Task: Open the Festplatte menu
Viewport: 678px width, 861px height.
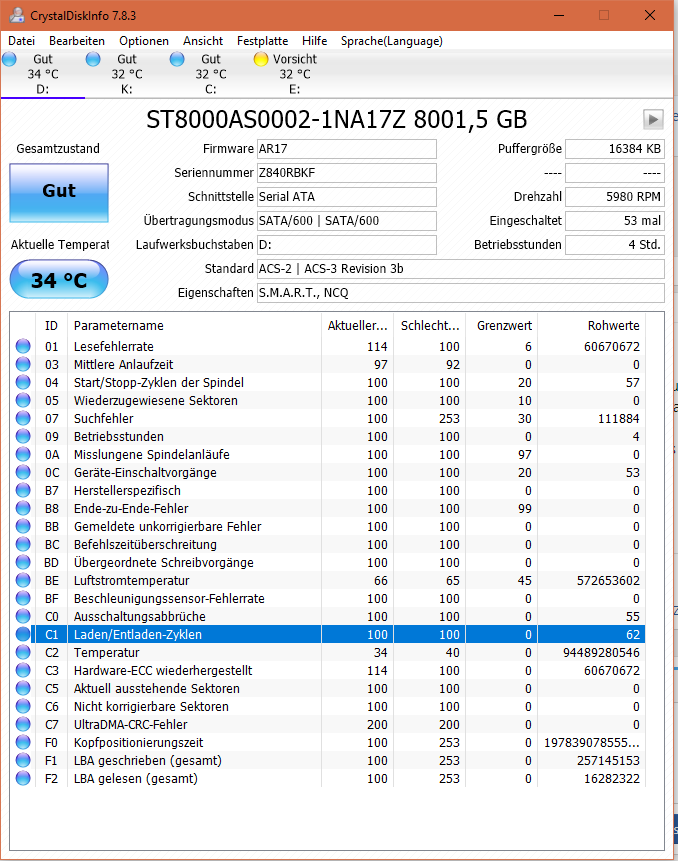Action: [x=262, y=41]
